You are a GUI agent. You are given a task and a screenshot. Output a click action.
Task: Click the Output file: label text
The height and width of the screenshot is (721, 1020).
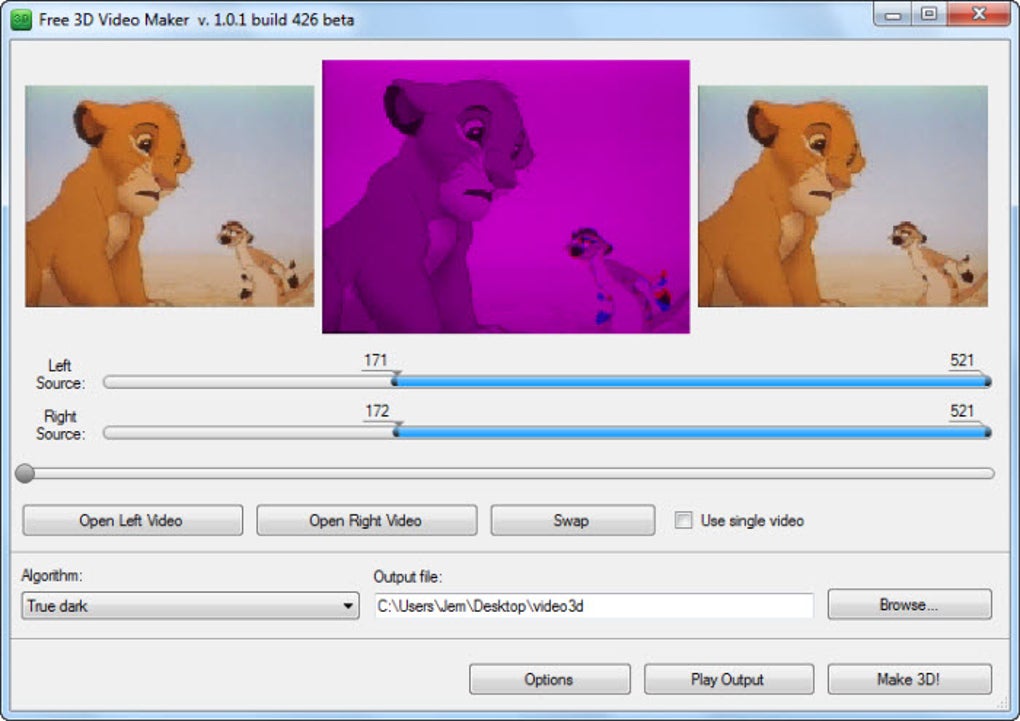(407, 577)
